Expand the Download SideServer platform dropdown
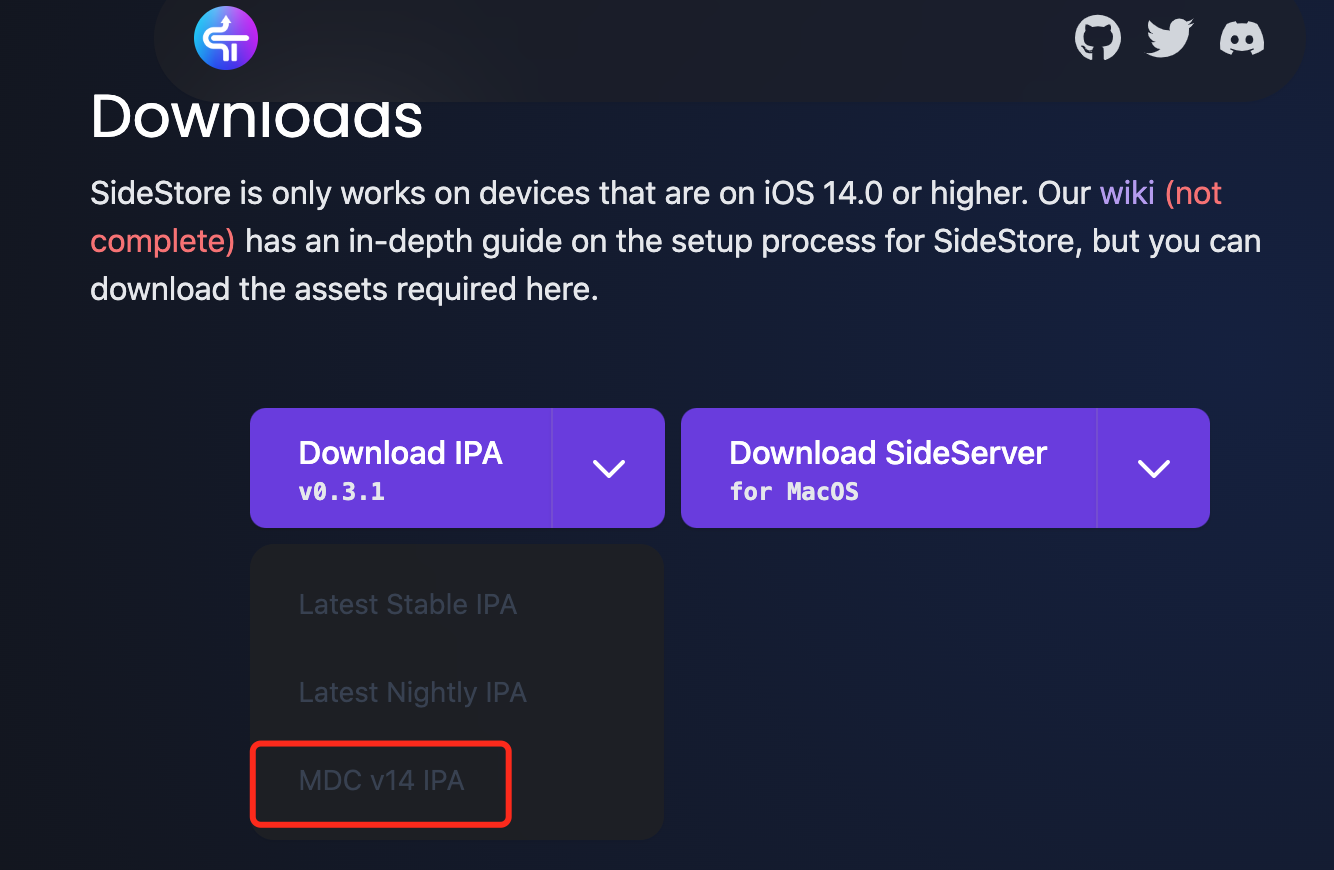Image resolution: width=1334 pixels, height=870 pixels. pos(1153,468)
